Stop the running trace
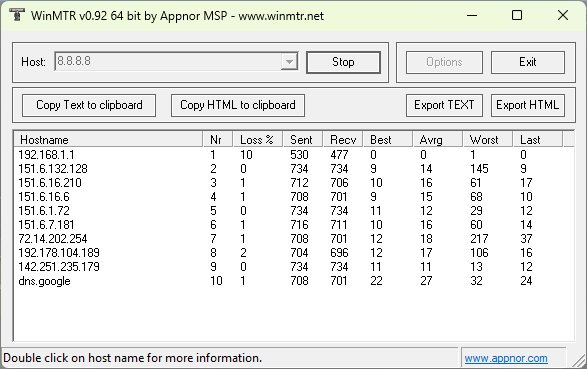The height and width of the screenshot is (369, 587). pos(343,62)
